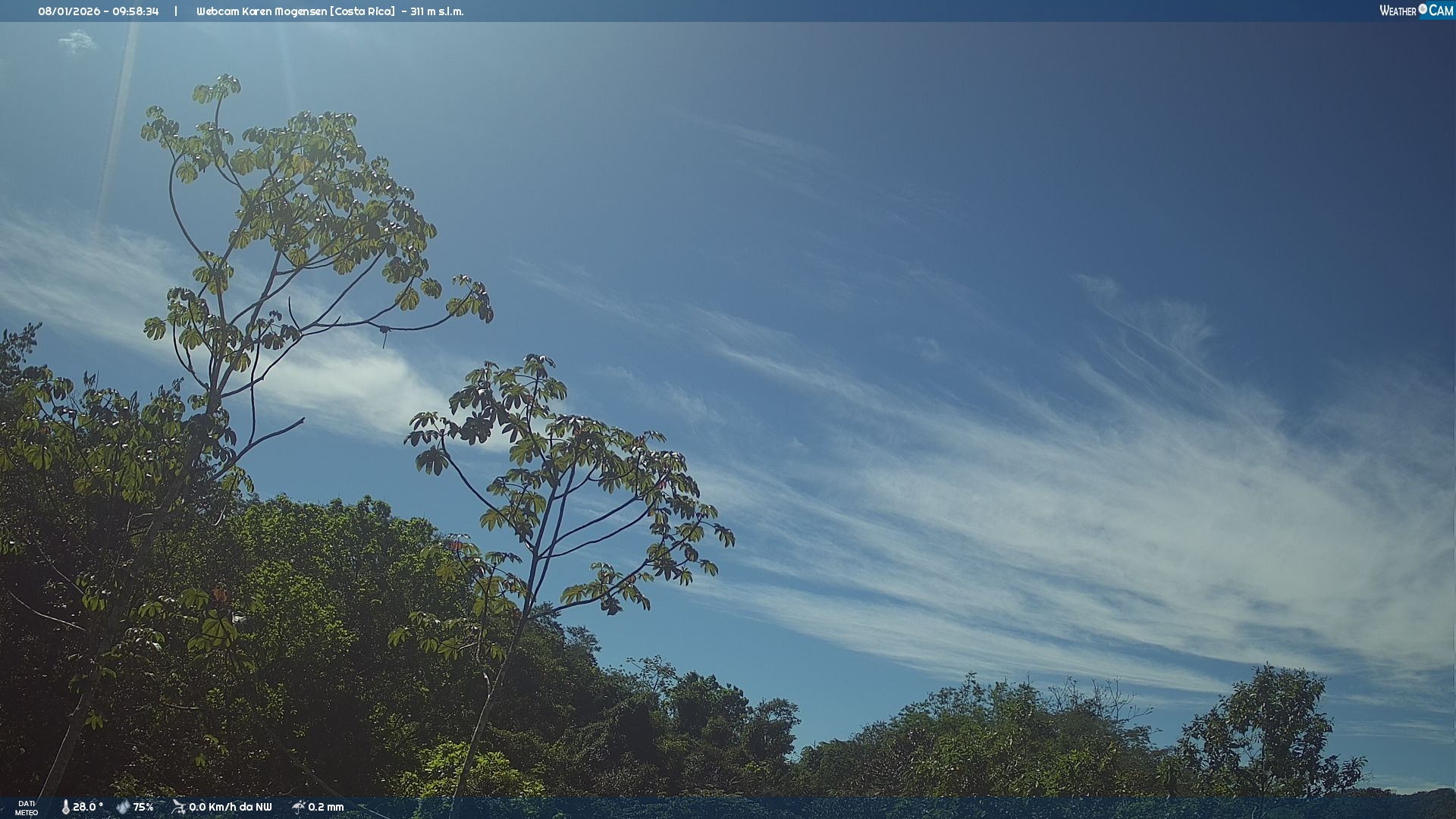Image resolution: width=1456 pixels, height=819 pixels.
Task: Click the thermometer temperature icon
Action: (65, 807)
